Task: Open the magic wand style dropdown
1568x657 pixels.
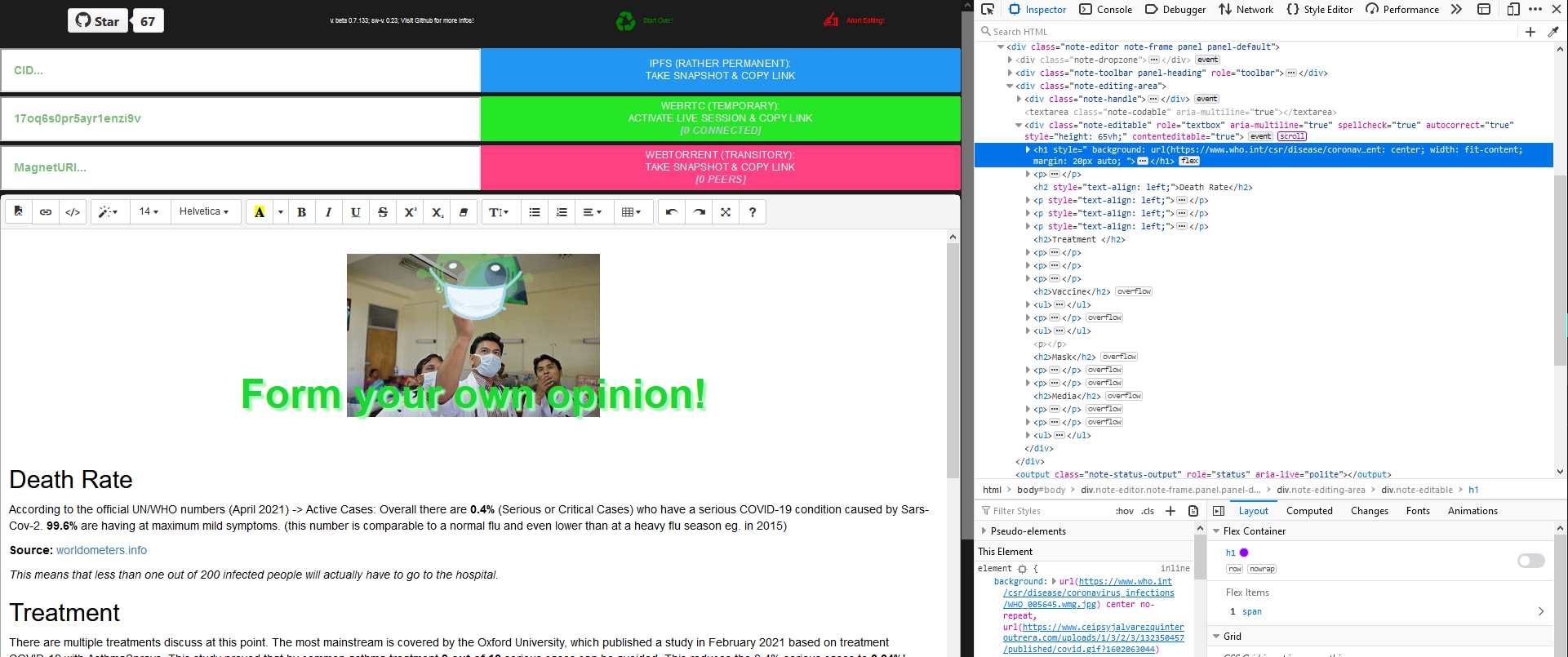Action: [x=109, y=212]
